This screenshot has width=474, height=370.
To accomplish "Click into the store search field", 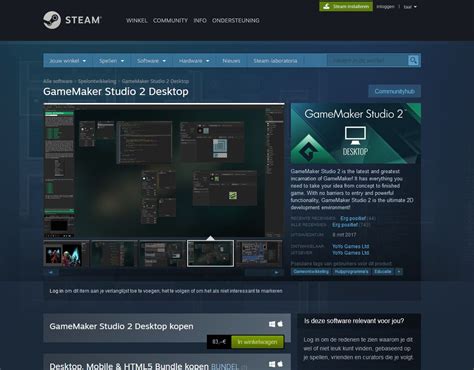I will pyautogui.click(x=367, y=60).
